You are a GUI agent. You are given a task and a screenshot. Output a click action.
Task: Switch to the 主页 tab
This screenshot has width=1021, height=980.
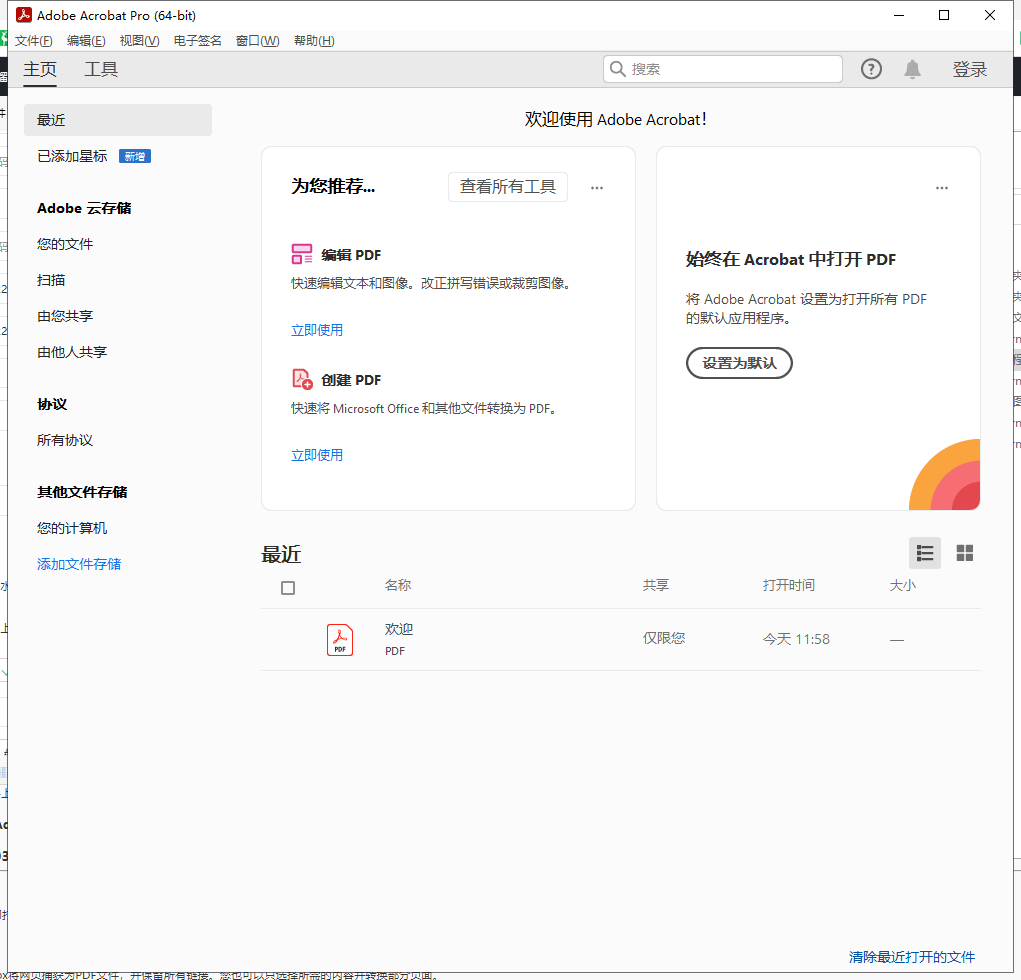coord(40,70)
